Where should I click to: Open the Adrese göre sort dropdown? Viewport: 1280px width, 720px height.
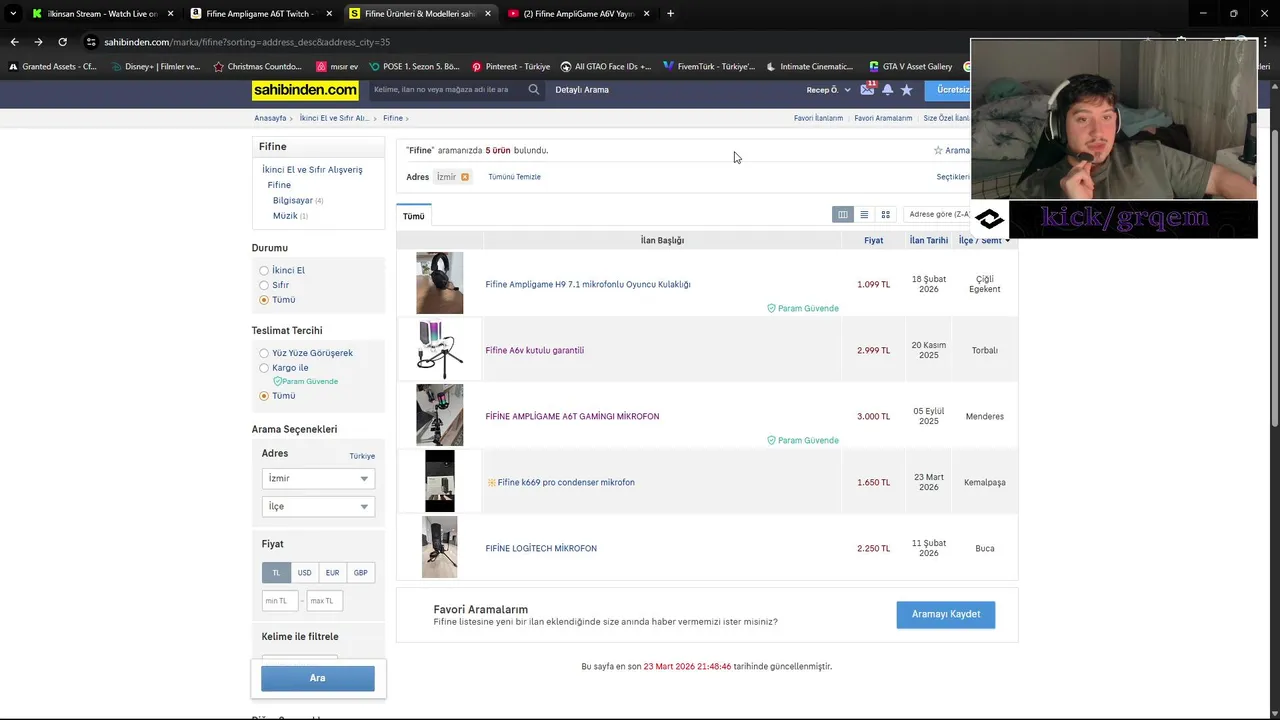click(938, 214)
